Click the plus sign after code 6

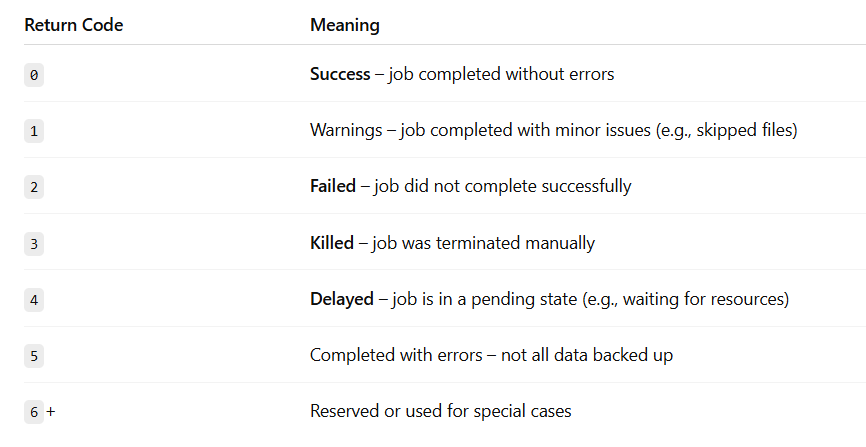pos(51,411)
